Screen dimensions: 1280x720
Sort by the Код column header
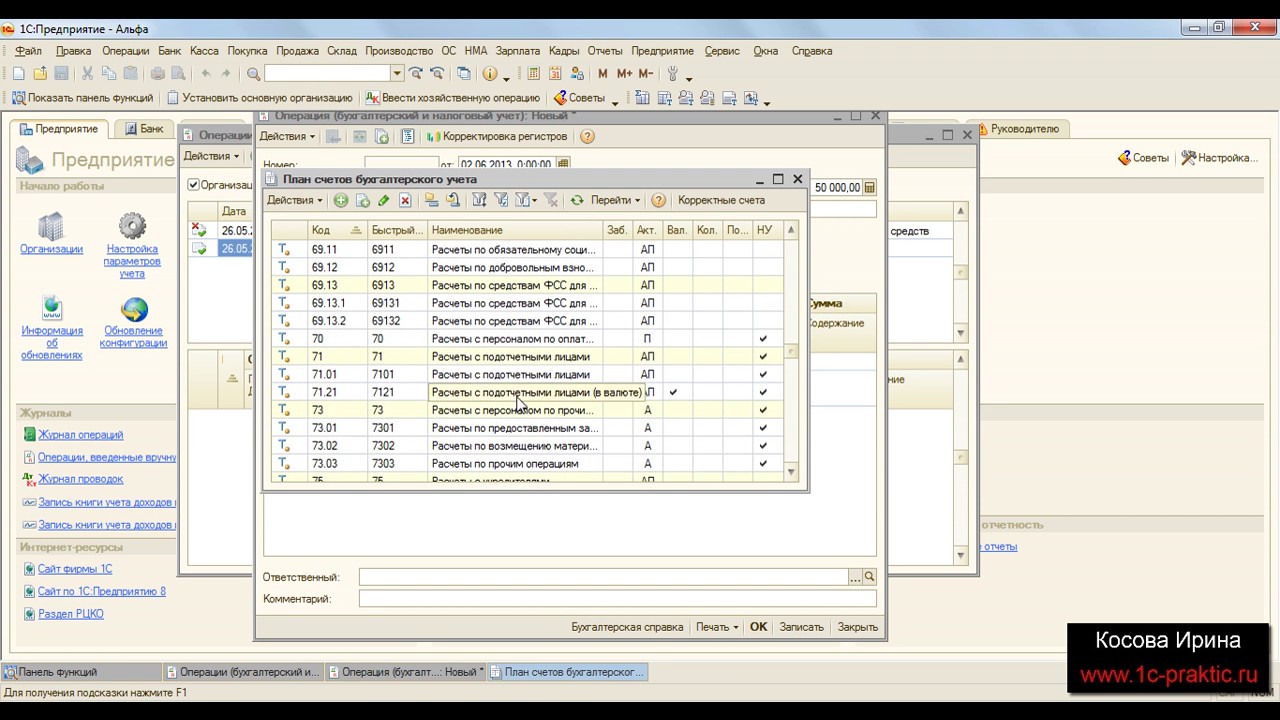click(336, 230)
